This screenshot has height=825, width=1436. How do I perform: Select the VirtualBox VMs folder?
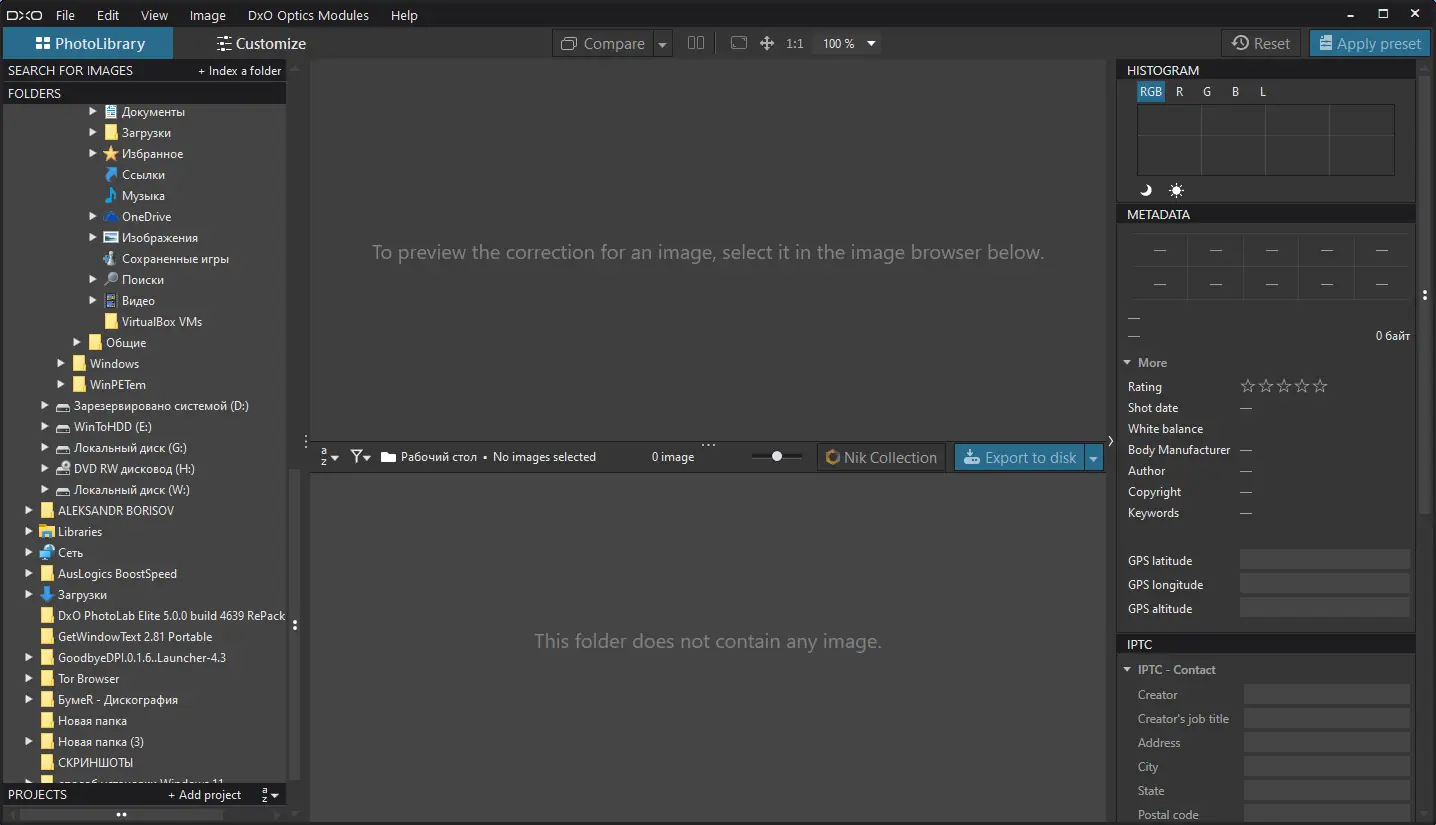point(162,322)
